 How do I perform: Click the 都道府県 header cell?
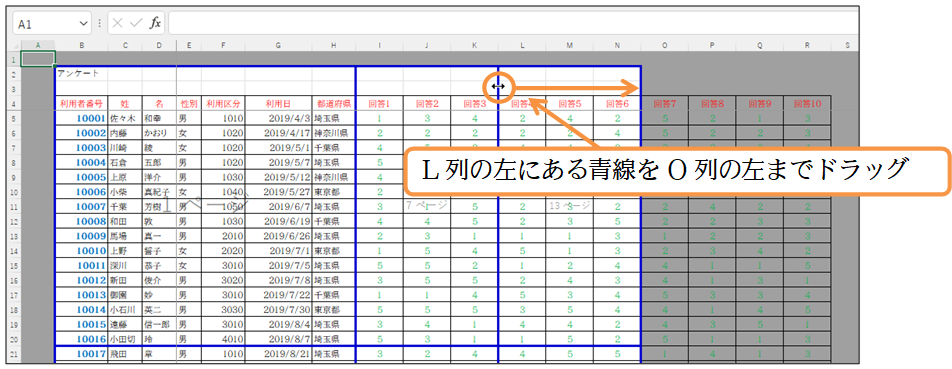click(x=333, y=103)
